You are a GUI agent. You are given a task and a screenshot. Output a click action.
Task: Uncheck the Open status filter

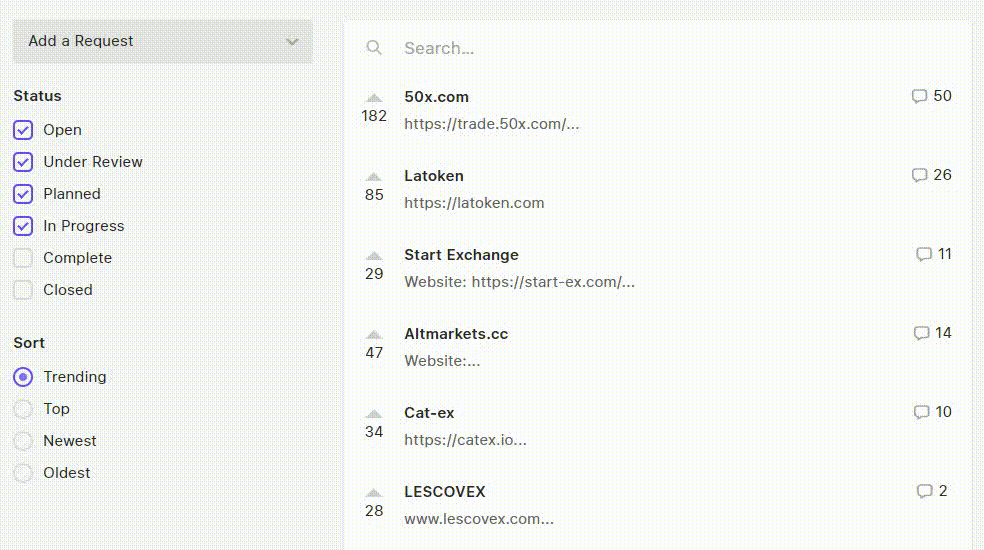coord(23,130)
